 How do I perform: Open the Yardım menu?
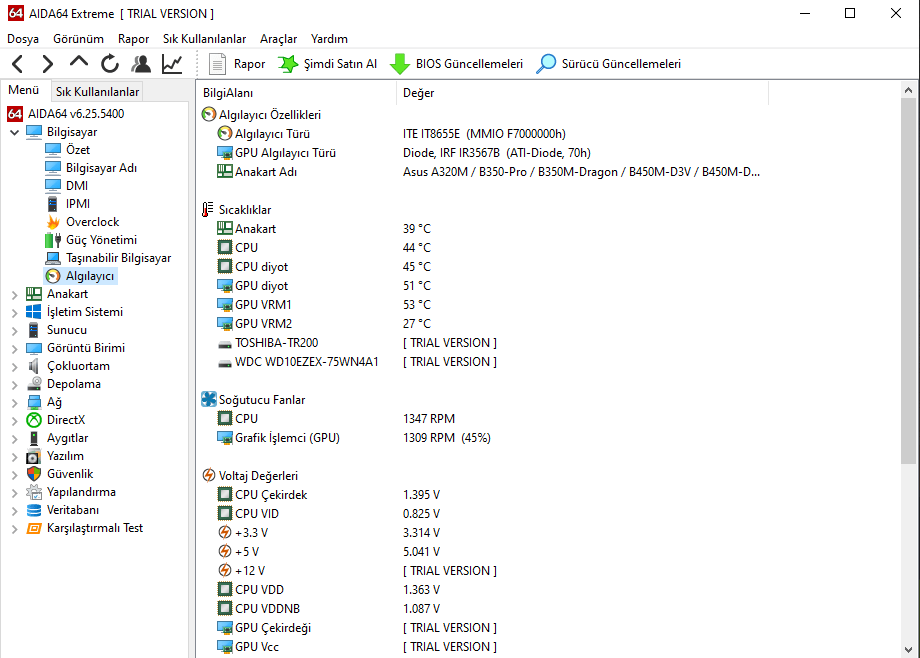coord(329,39)
